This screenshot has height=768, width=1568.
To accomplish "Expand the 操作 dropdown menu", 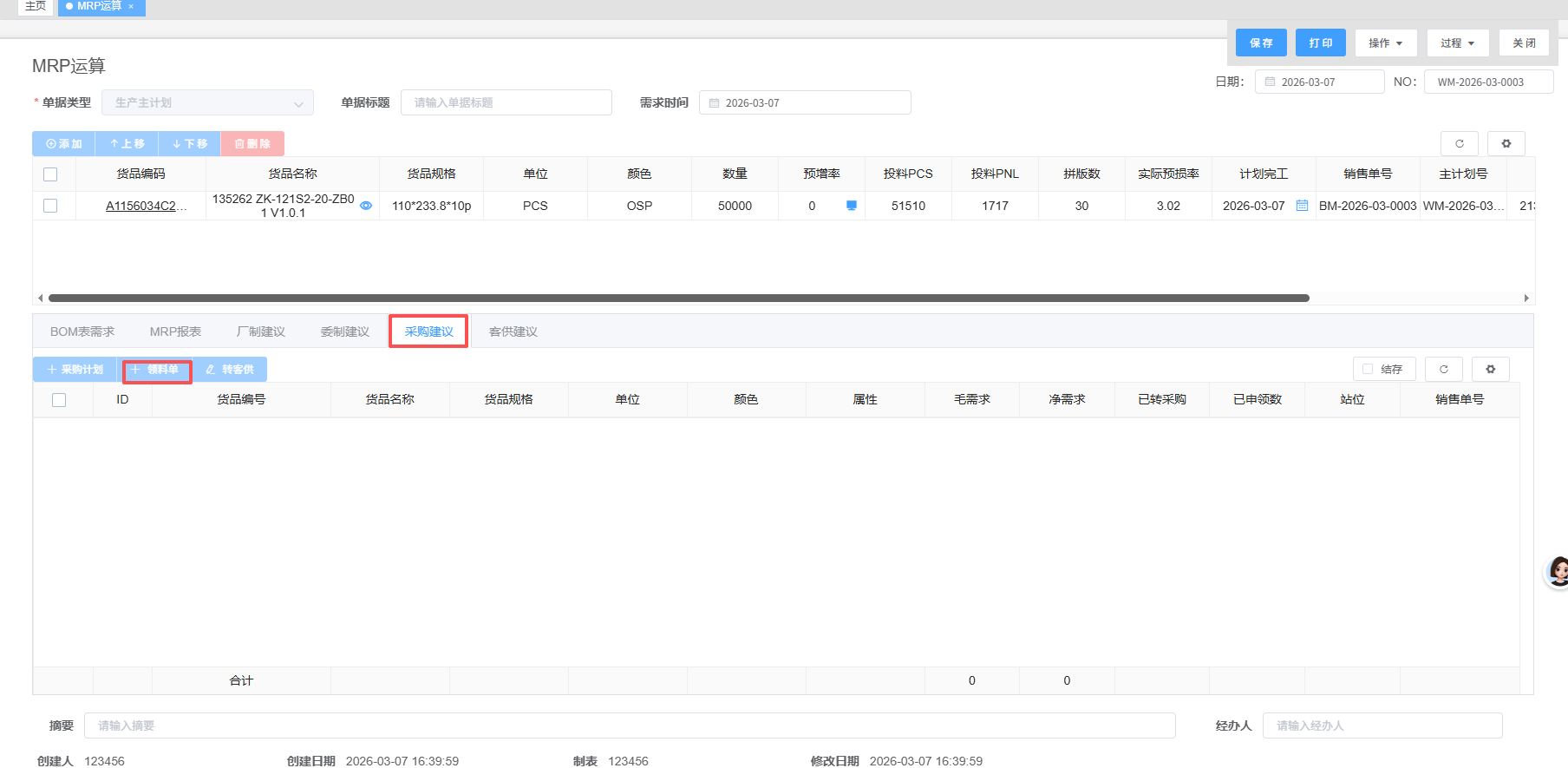I will tap(1385, 43).
